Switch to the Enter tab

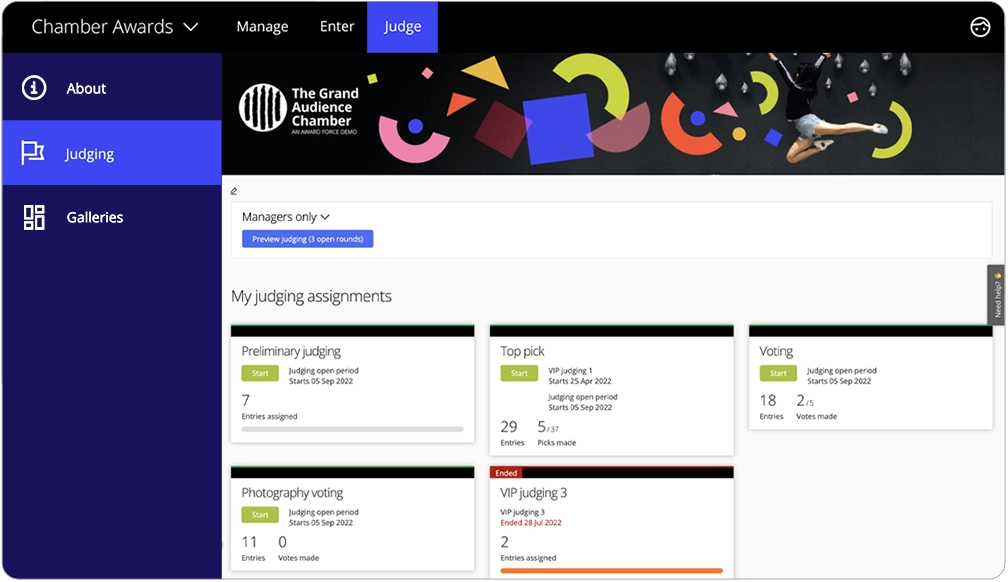click(337, 27)
